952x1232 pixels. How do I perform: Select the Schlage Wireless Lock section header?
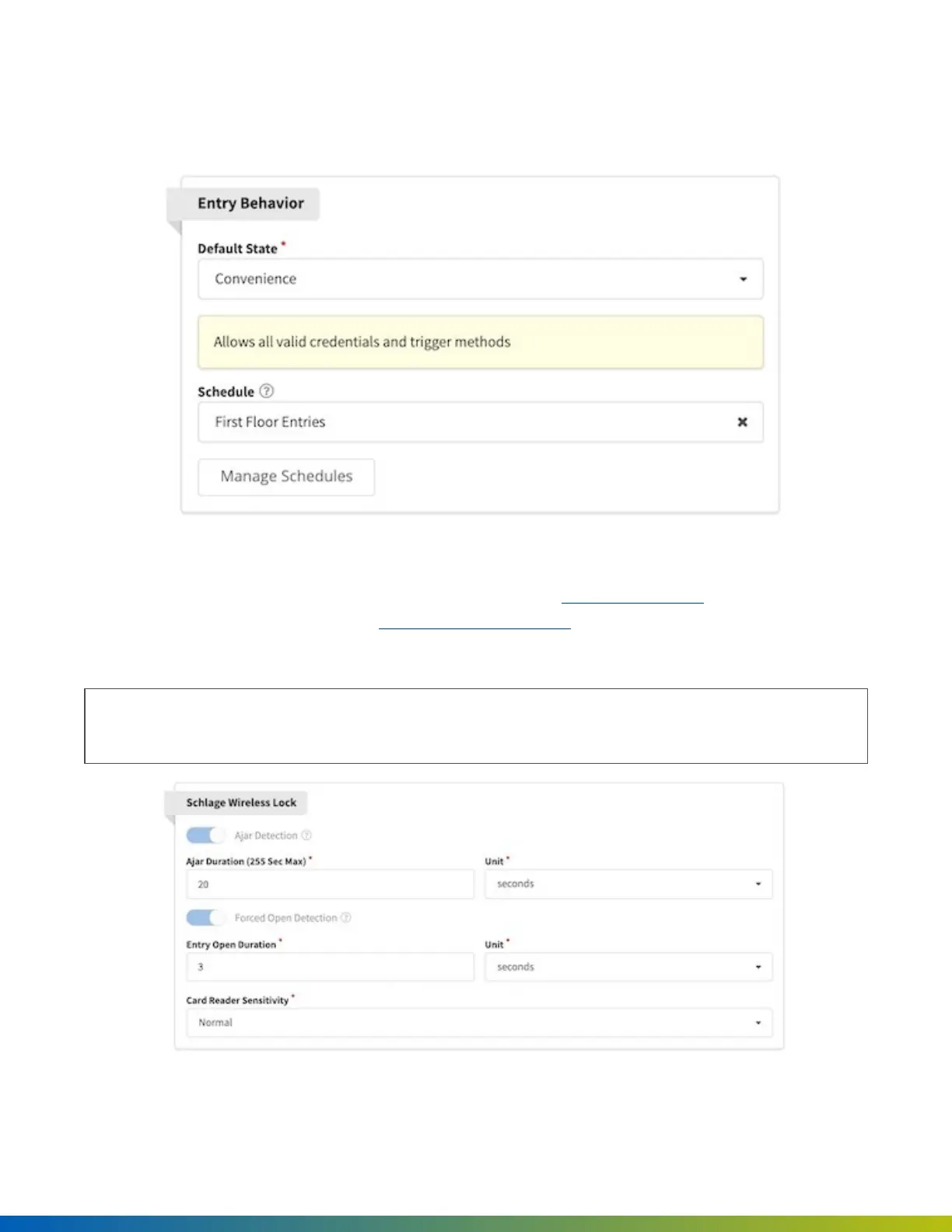[x=241, y=803]
